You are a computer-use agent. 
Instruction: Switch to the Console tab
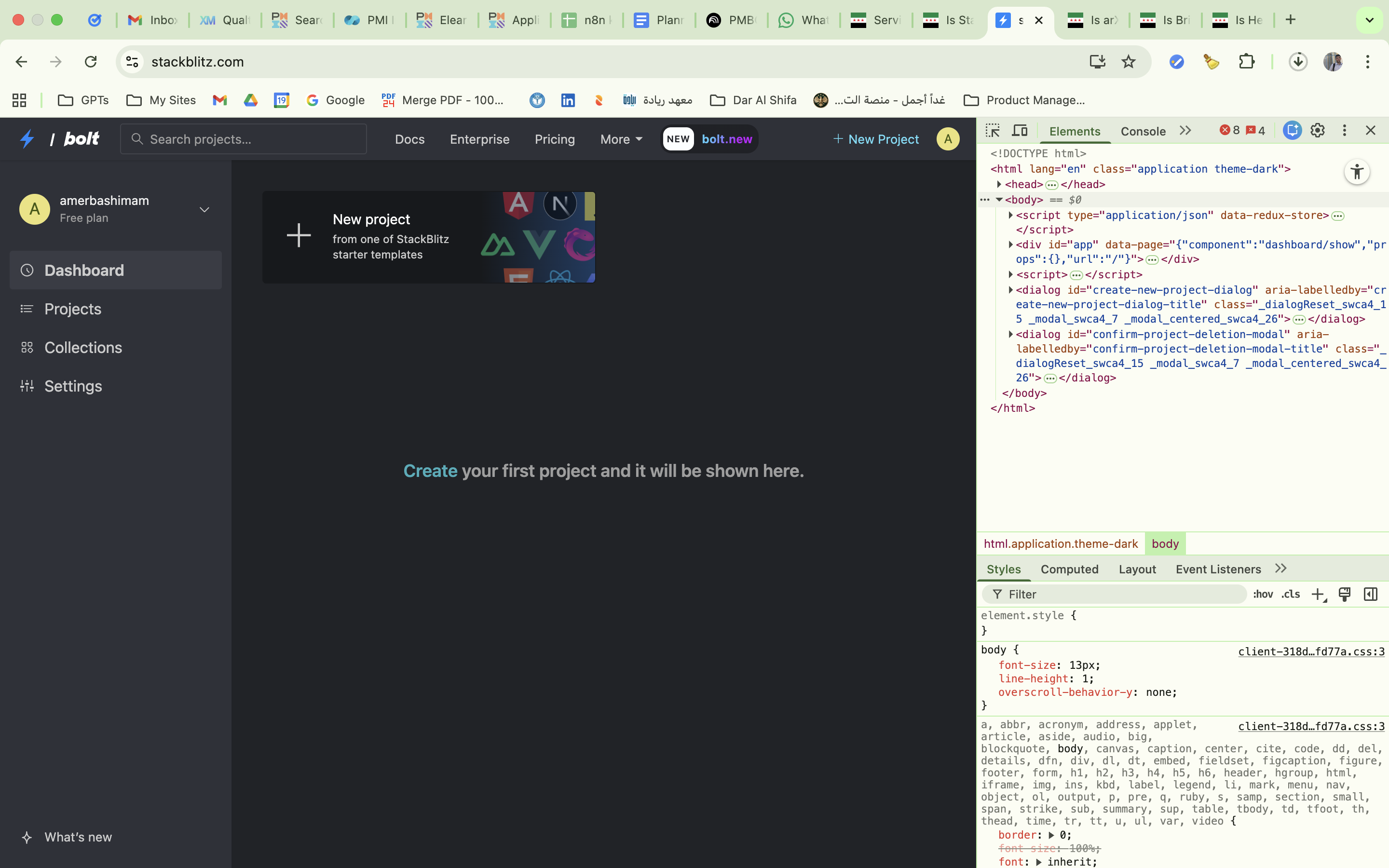pyautogui.click(x=1143, y=132)
